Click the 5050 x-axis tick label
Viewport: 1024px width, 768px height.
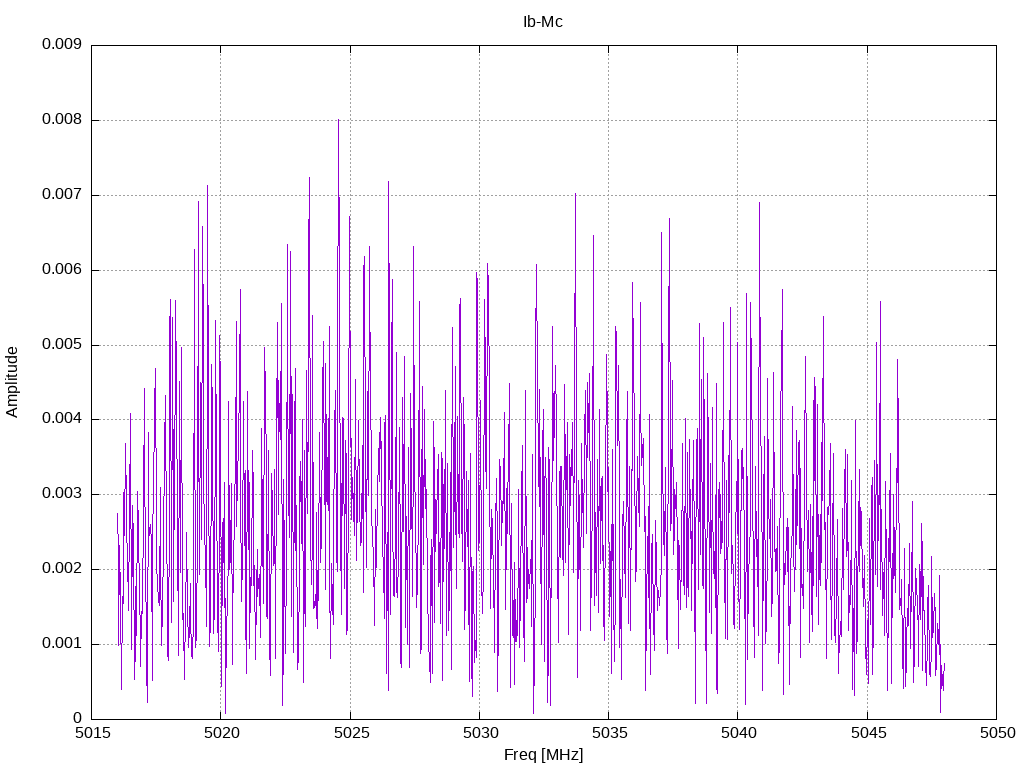pos(997,733)
